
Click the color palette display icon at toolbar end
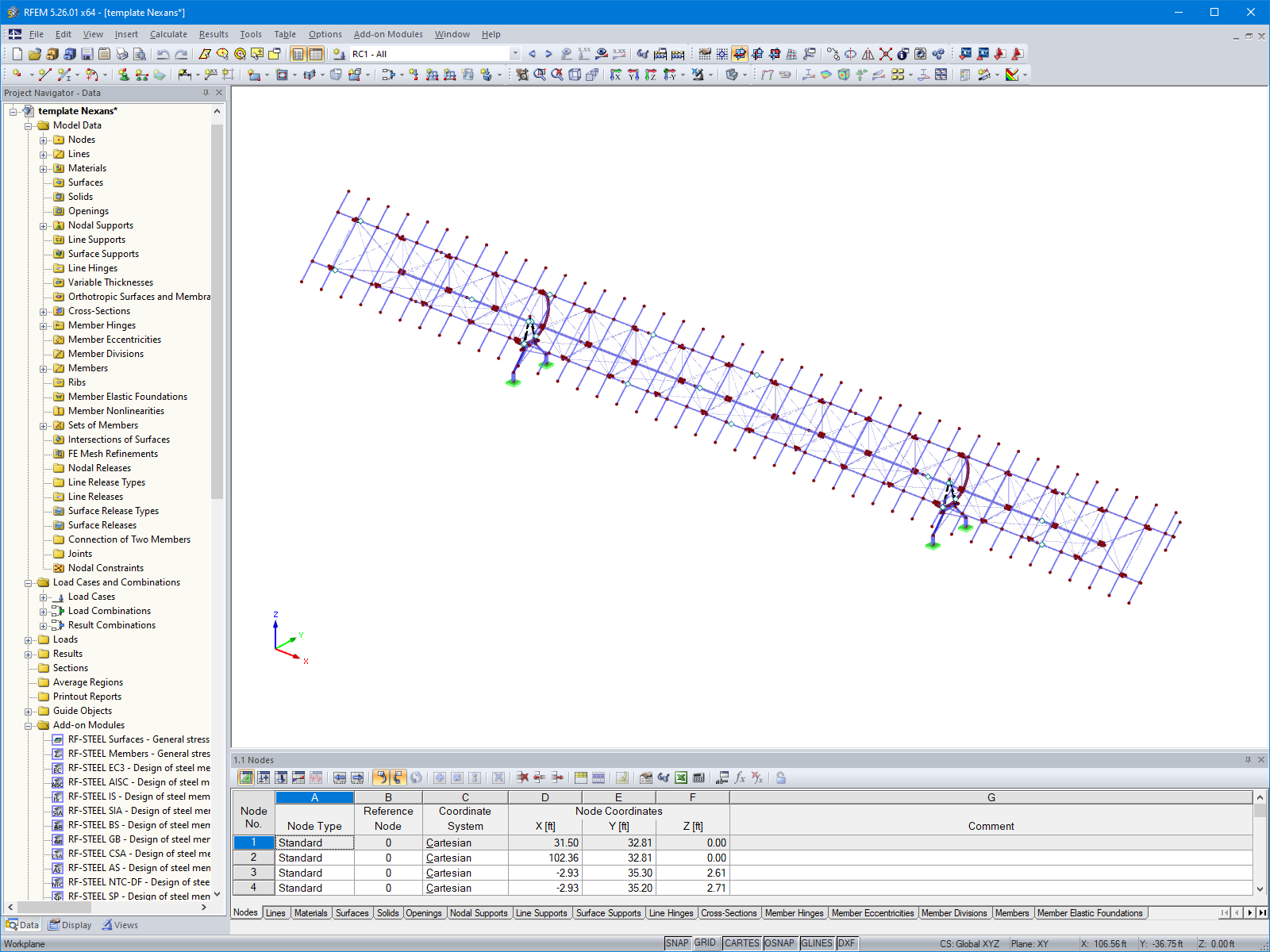[x=1012, y=75]
